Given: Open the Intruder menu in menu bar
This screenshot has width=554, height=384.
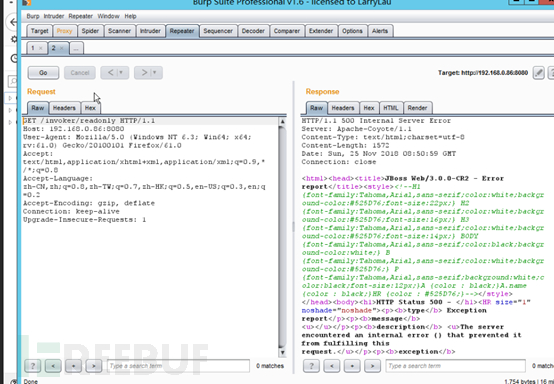Looking at the screenshot, I should pyautogui.click(x=54, y=16).
